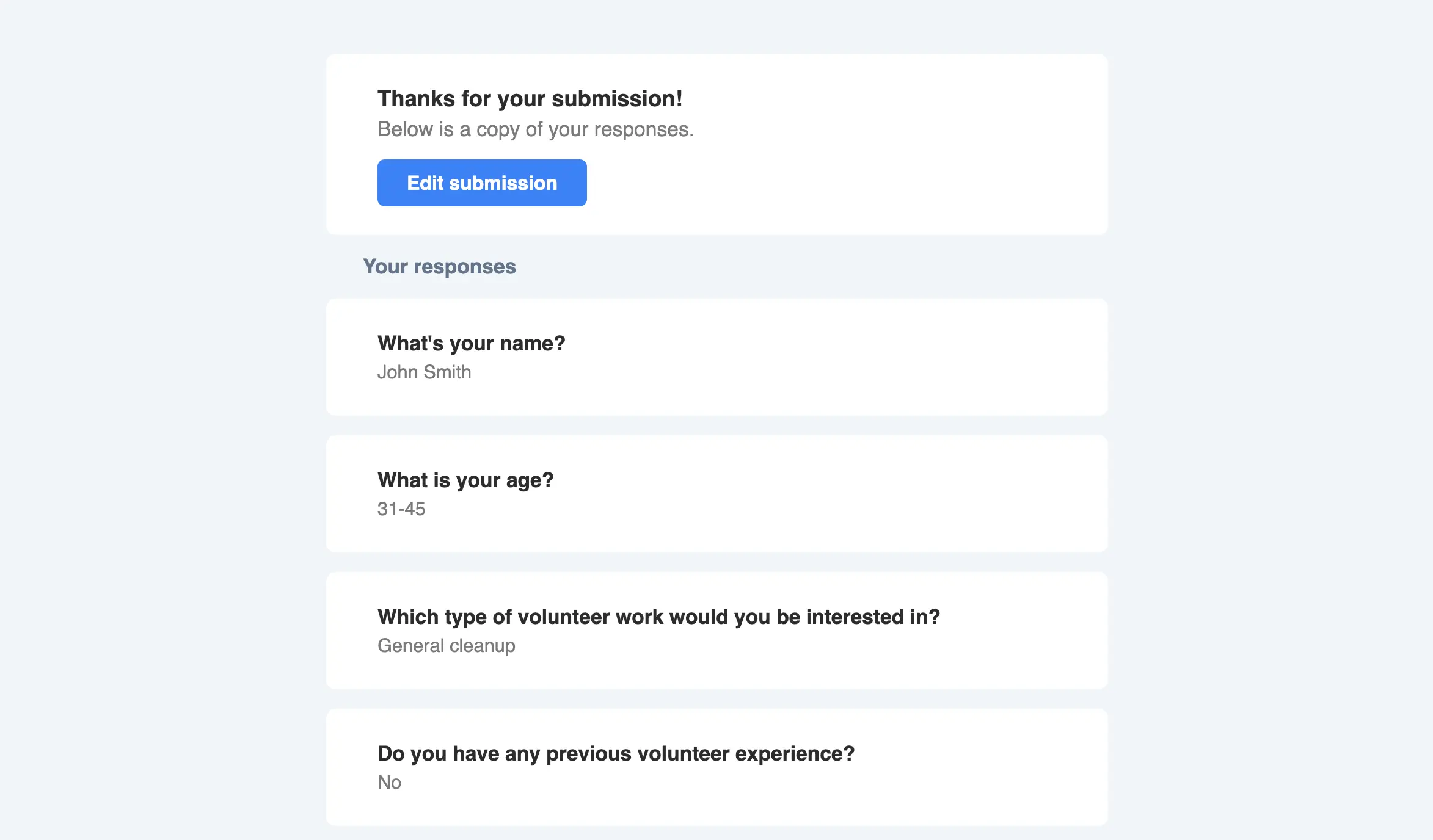
Task: Click the 'Your responses' section heading
Action: (439, 267)
